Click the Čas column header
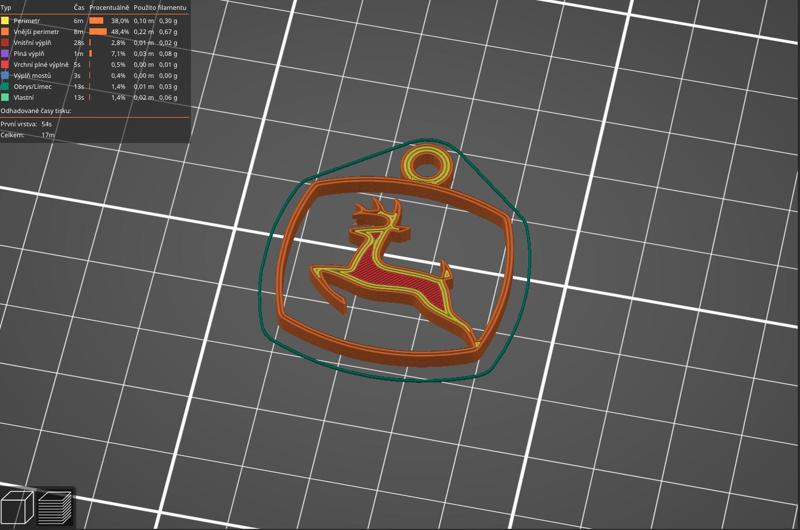The height and width of the screenshot is (530, 800). (x=79, y=8)
